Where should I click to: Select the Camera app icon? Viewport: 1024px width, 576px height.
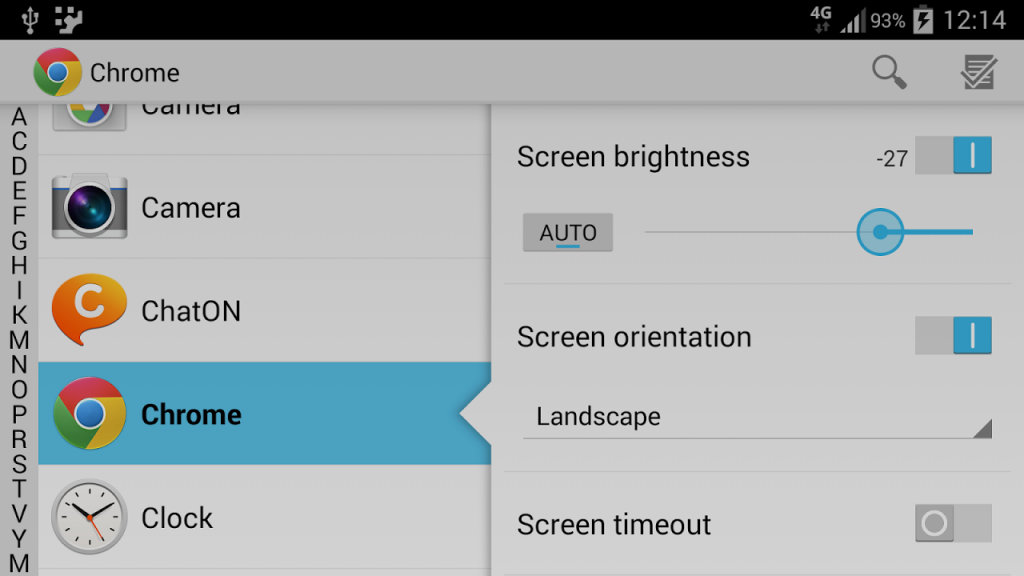pyautogui.click(x=89, y=206)
